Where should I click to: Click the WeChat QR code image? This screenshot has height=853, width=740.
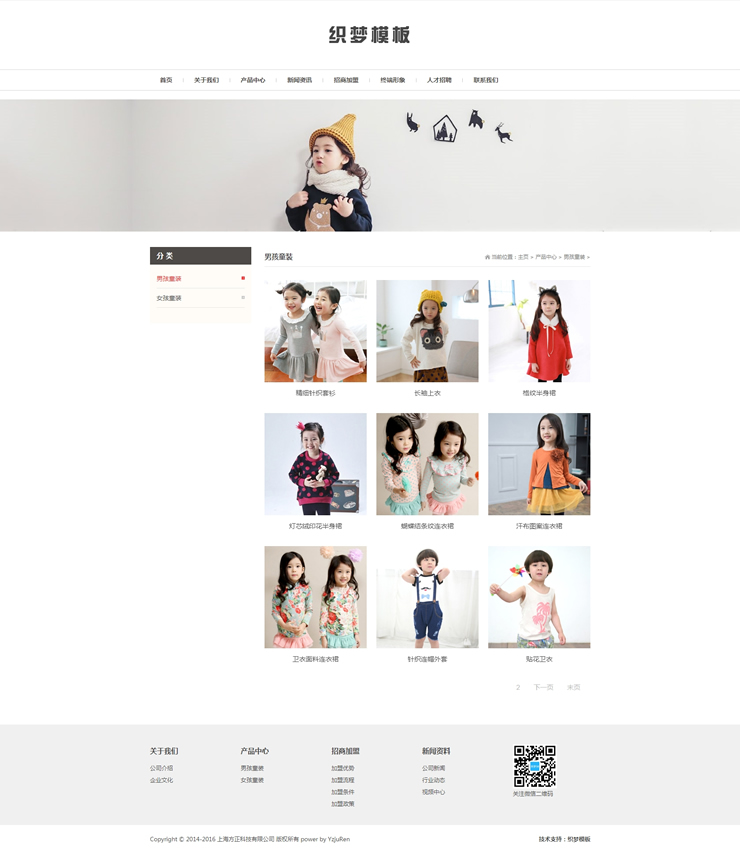[x=534, y=766]
